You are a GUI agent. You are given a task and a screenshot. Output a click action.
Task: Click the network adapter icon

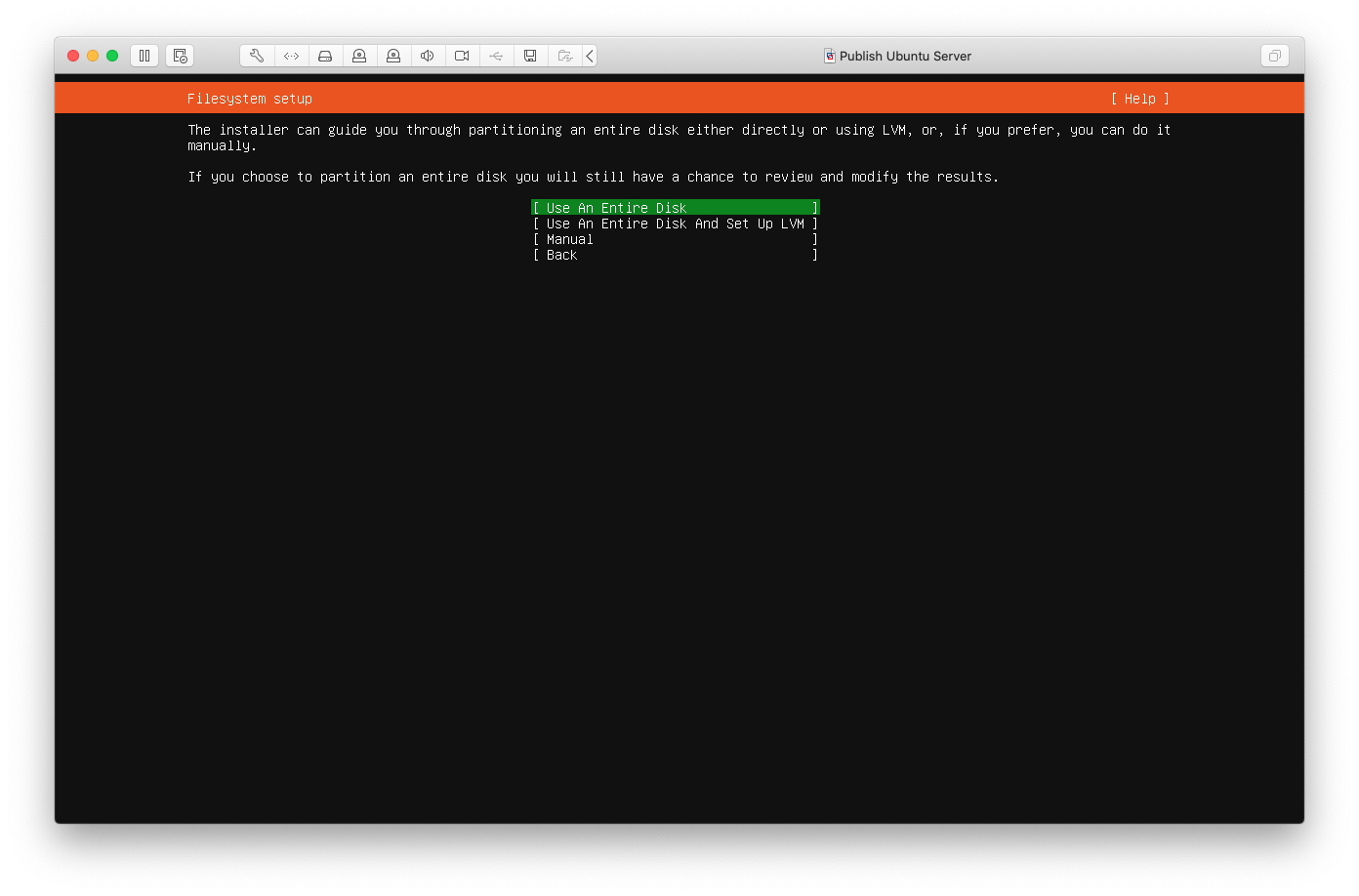point(291,56)
